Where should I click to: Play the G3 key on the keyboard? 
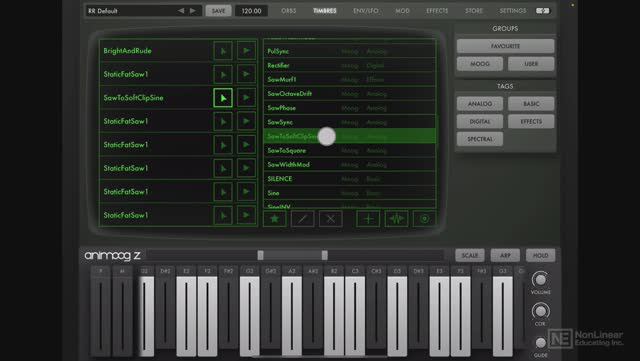pos(503,316)
